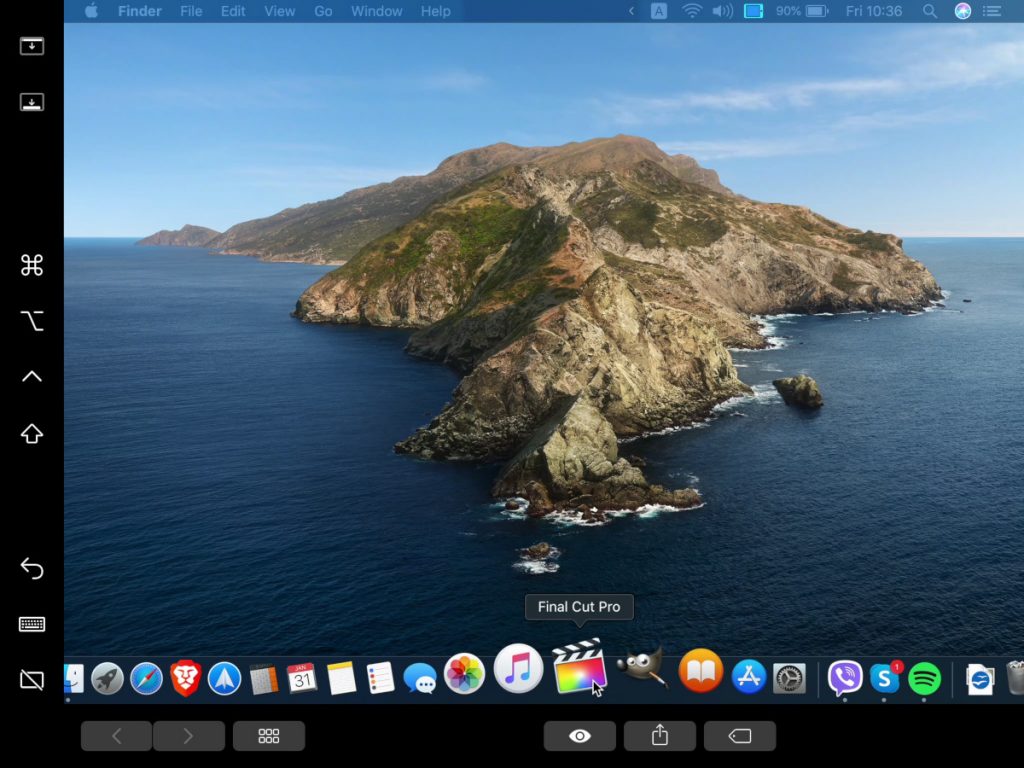The width and height of the screenshot is (1024, 768).
Task: Open the File menu
Action: click(191, 11)
